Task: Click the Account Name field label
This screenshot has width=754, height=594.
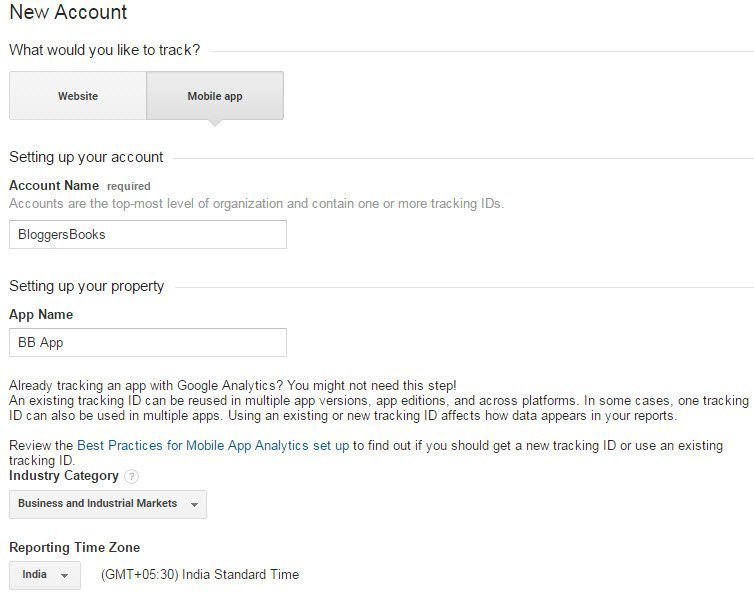Action: 54,186
